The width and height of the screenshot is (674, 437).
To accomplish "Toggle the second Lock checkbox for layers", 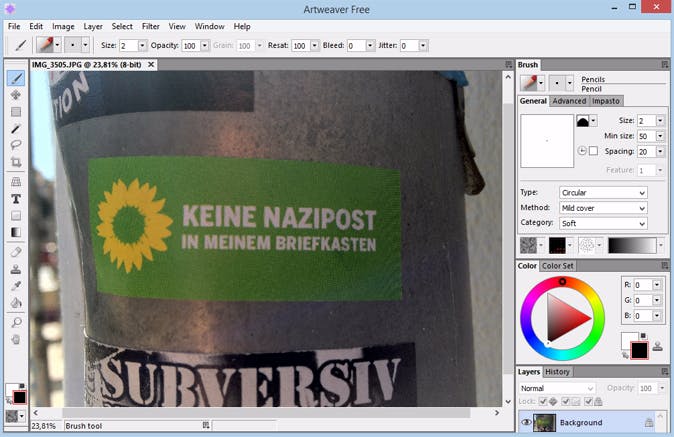I will (x=566, y=401).
